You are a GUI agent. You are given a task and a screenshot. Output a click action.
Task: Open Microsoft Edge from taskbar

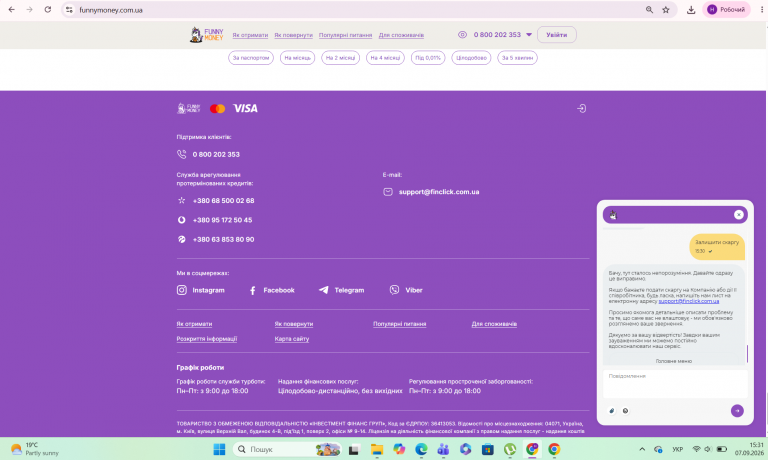tap(421, 449)
